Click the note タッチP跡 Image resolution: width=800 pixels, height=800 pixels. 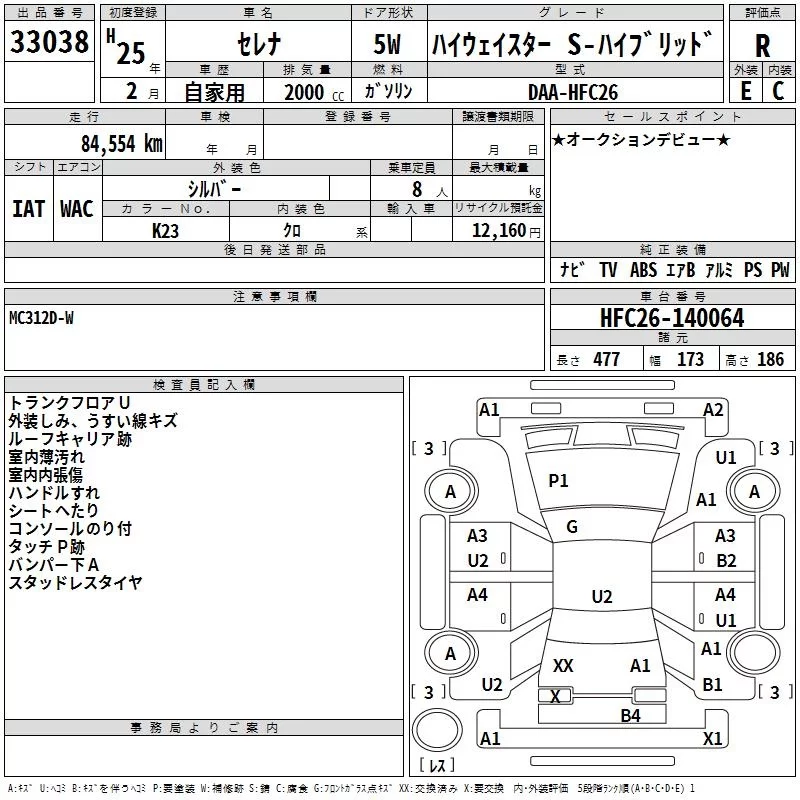click(x=46, y=546)
